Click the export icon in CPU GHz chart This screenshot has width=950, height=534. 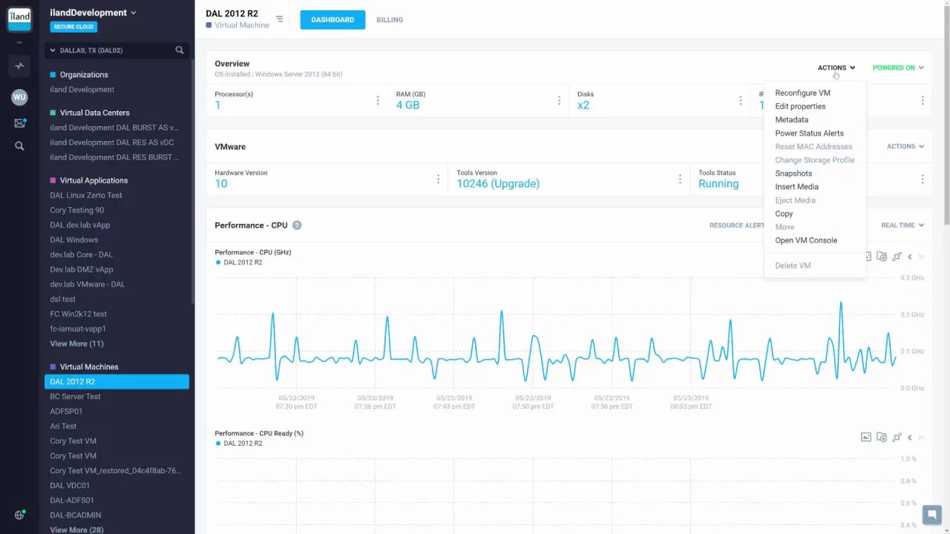point(882,256)
